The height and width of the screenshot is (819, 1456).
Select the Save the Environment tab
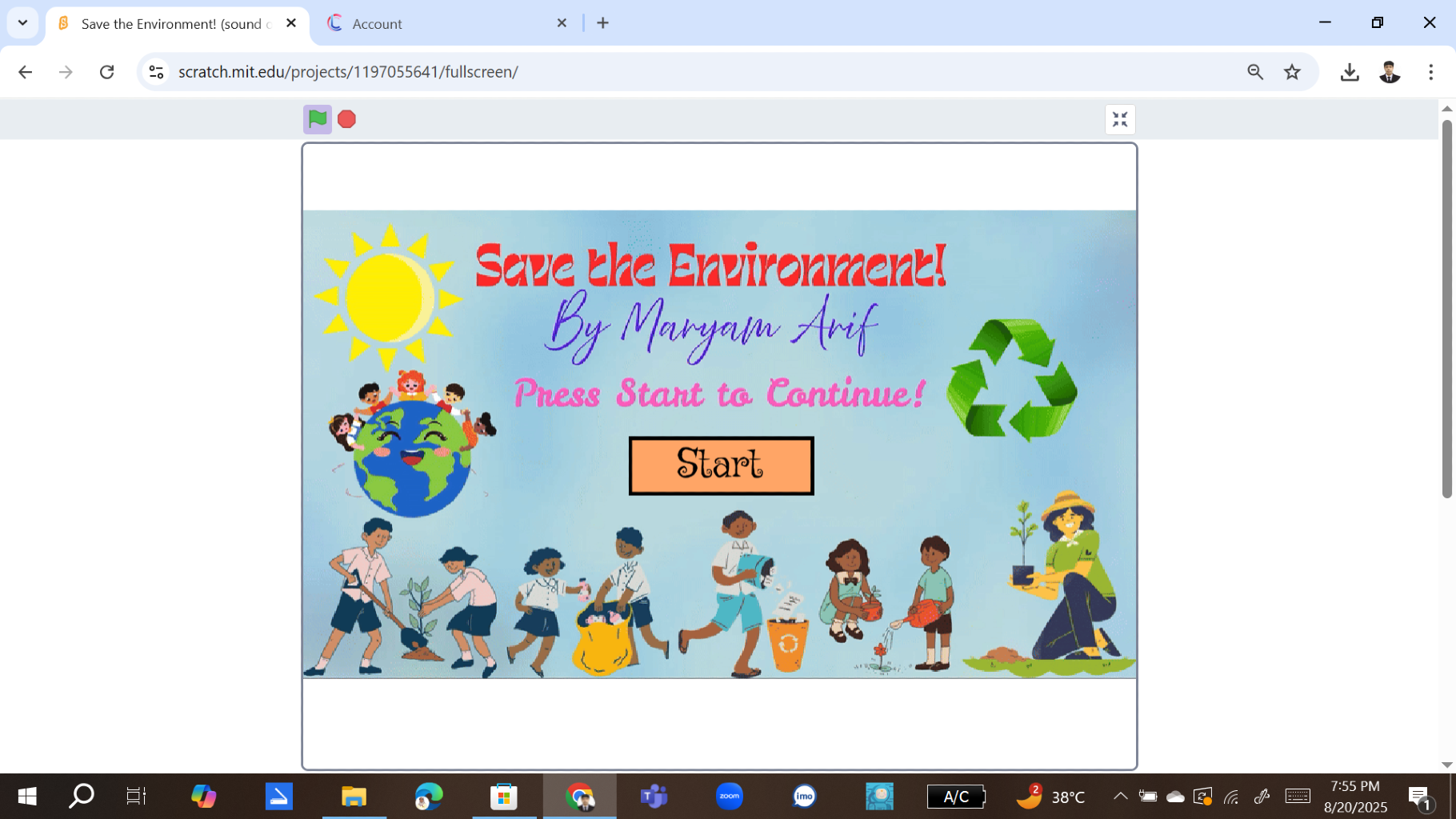tap(172, 24)
